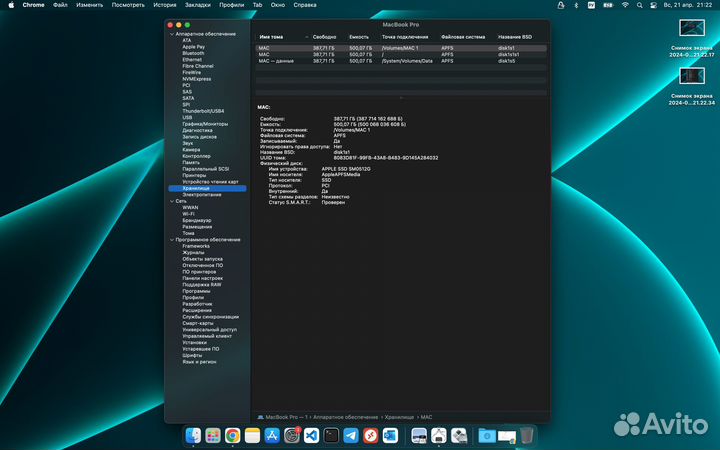
Task: Select the highlighted Хранилище sidebar item
Action: coord(208,188)
